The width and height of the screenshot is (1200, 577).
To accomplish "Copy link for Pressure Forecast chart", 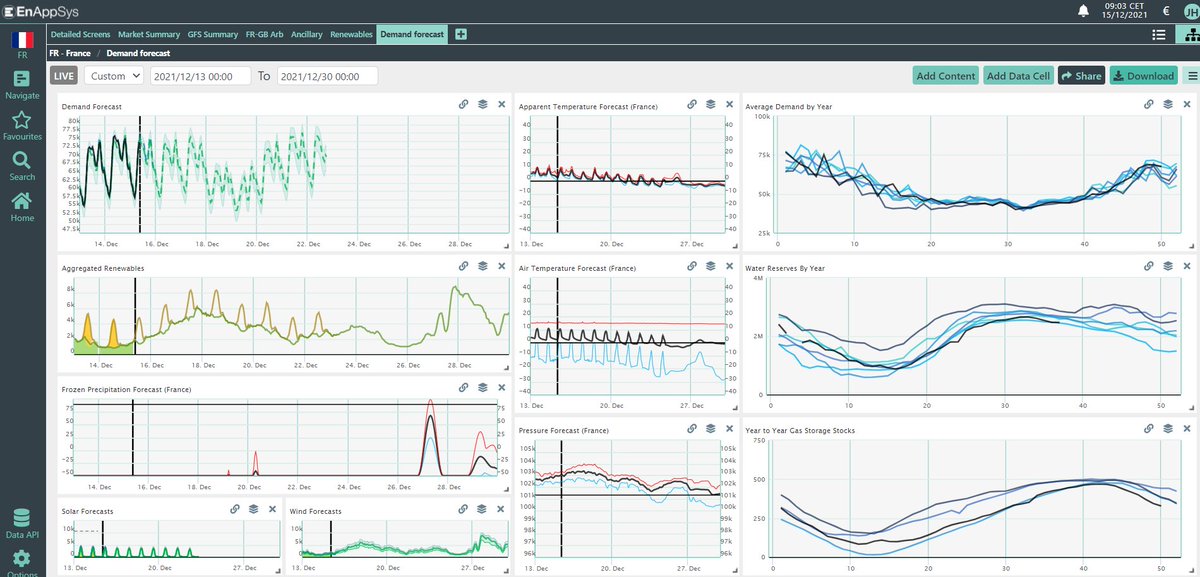I will point(692,428).
